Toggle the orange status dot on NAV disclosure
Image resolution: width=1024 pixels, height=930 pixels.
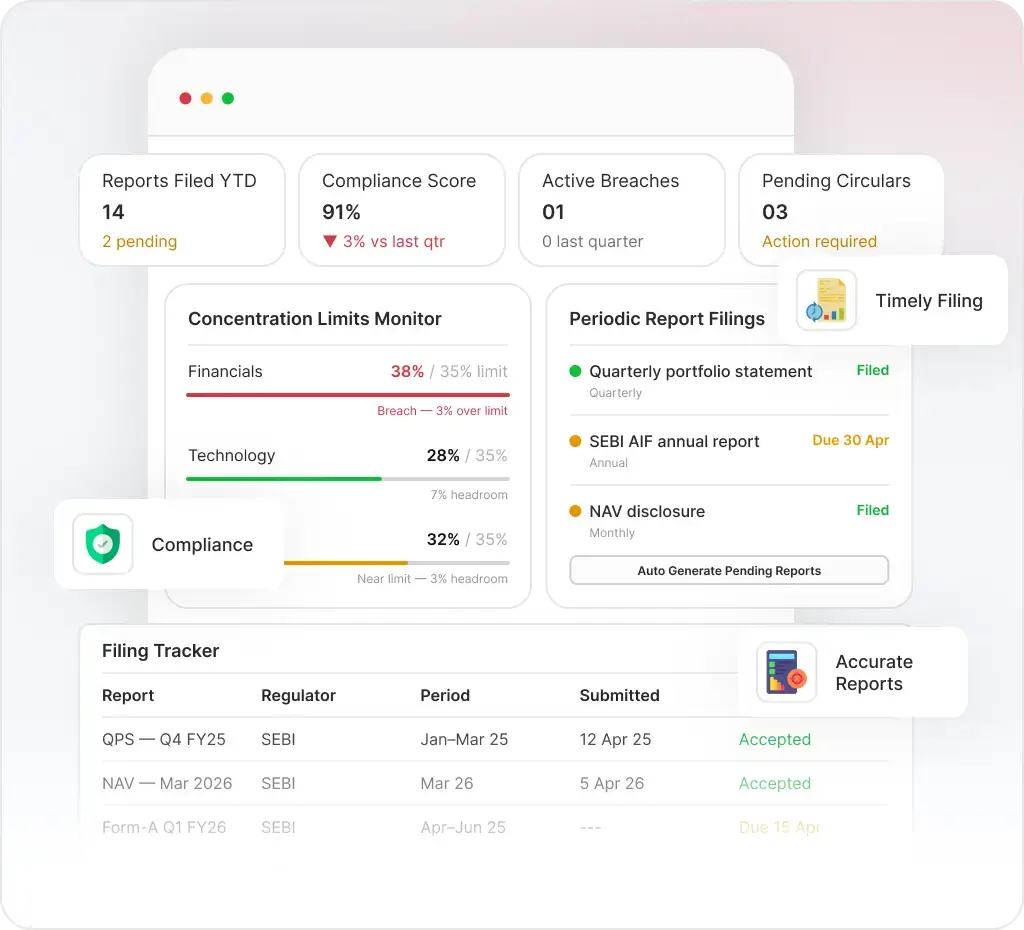pyautogui.click(x=576, y=511)
